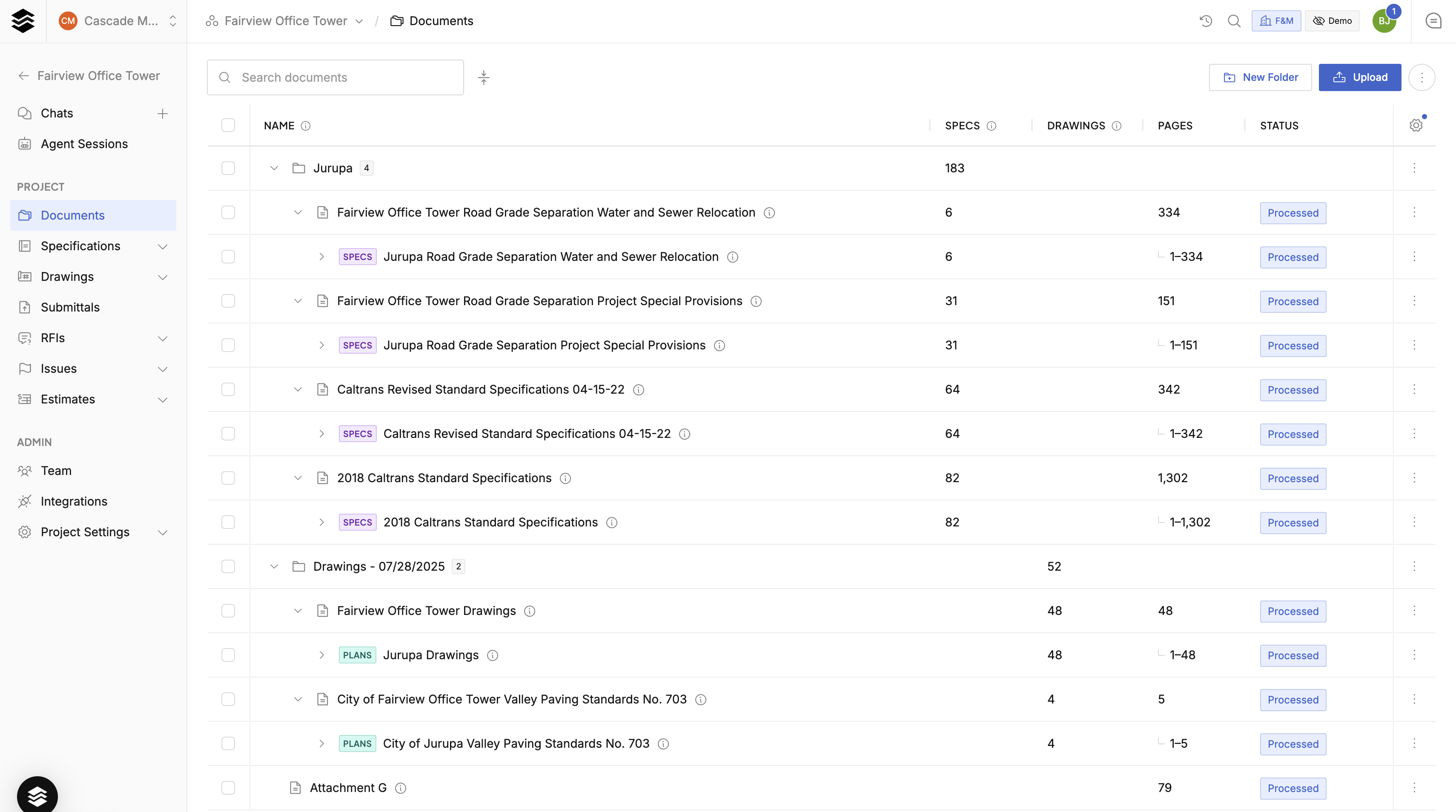Screen dimensions: 1456x812
Task: Open the more options menu beside Upload
Action: pos(1422,77)
